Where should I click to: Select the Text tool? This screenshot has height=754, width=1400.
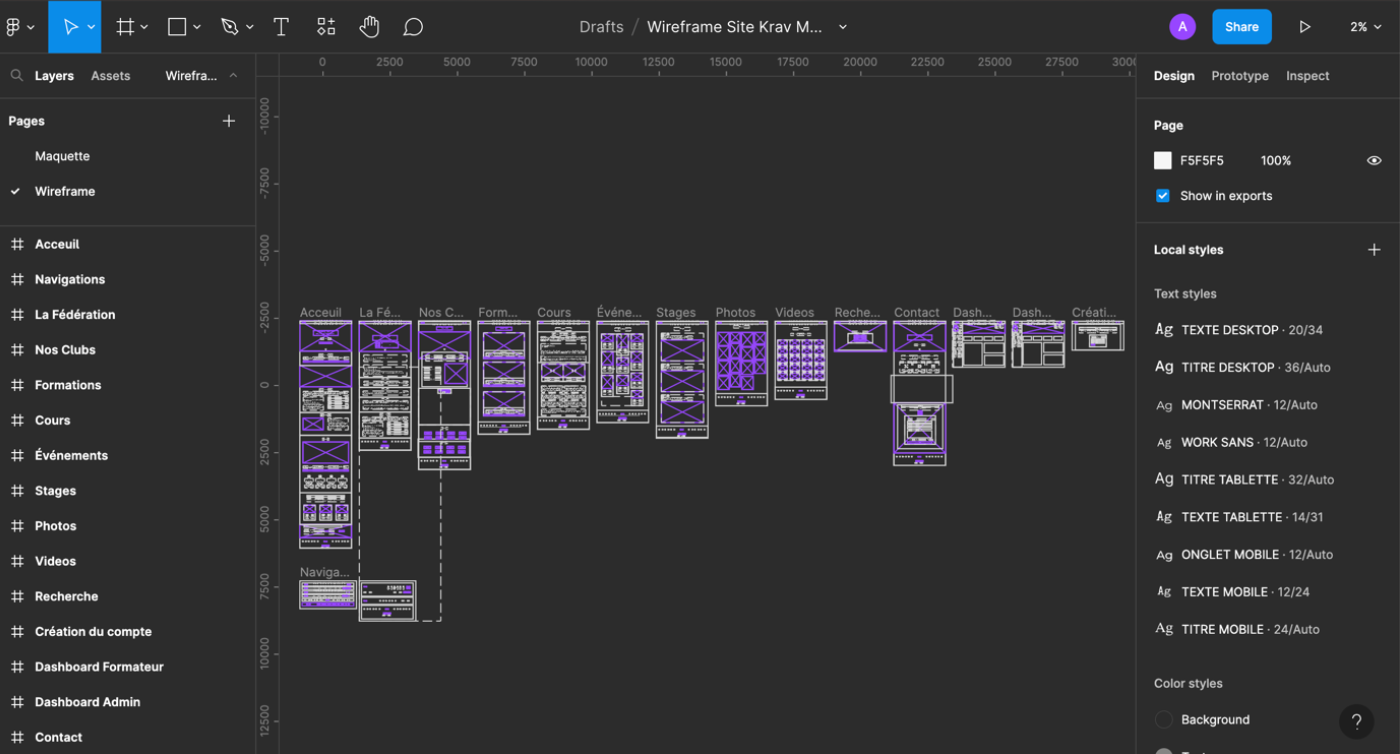point(281,27)
